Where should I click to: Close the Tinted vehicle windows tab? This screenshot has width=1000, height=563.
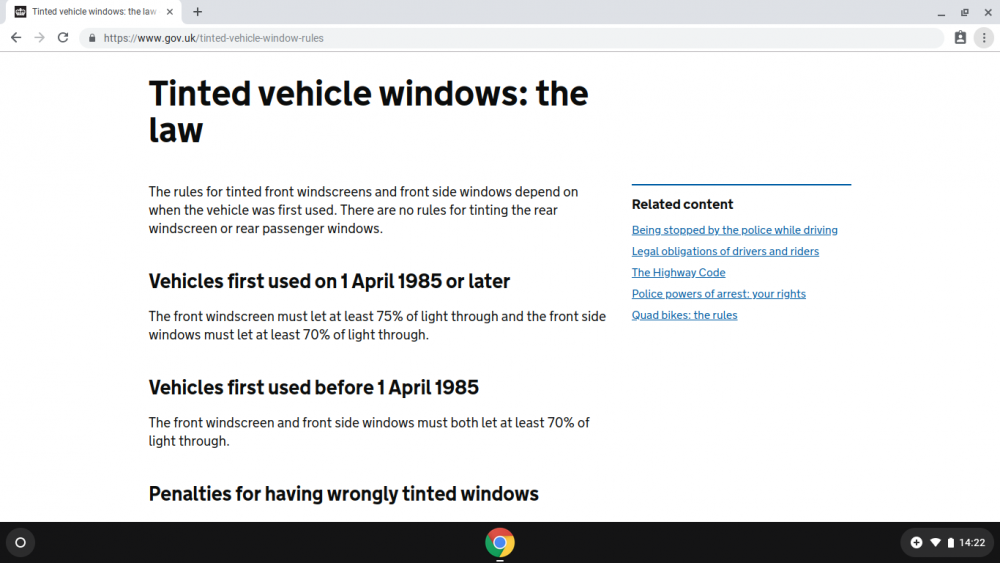(170, 11)
